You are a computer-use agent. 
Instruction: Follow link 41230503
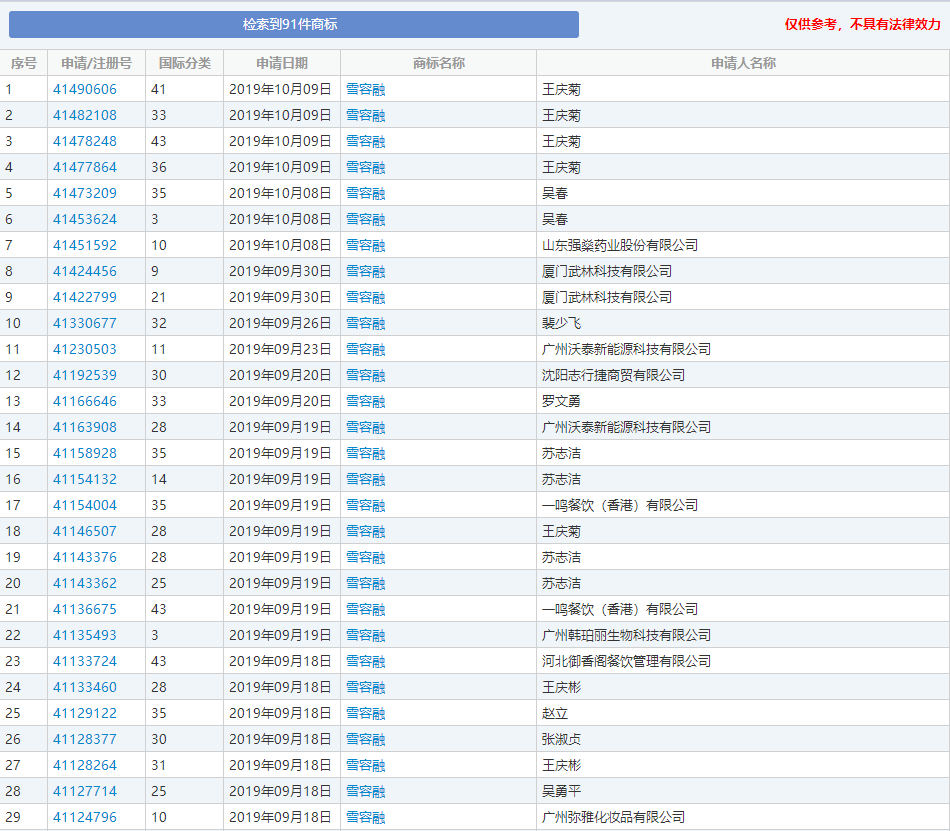(x=85, y=349)
